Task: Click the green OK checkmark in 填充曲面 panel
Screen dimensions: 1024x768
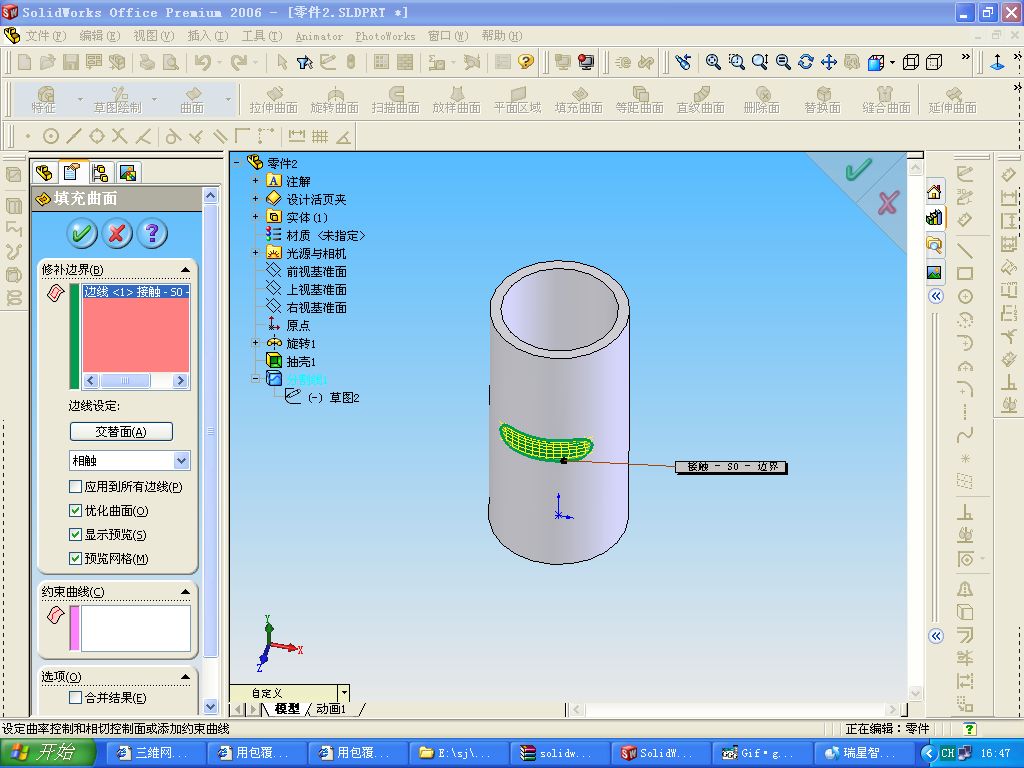Action: (x=82, y=233)
